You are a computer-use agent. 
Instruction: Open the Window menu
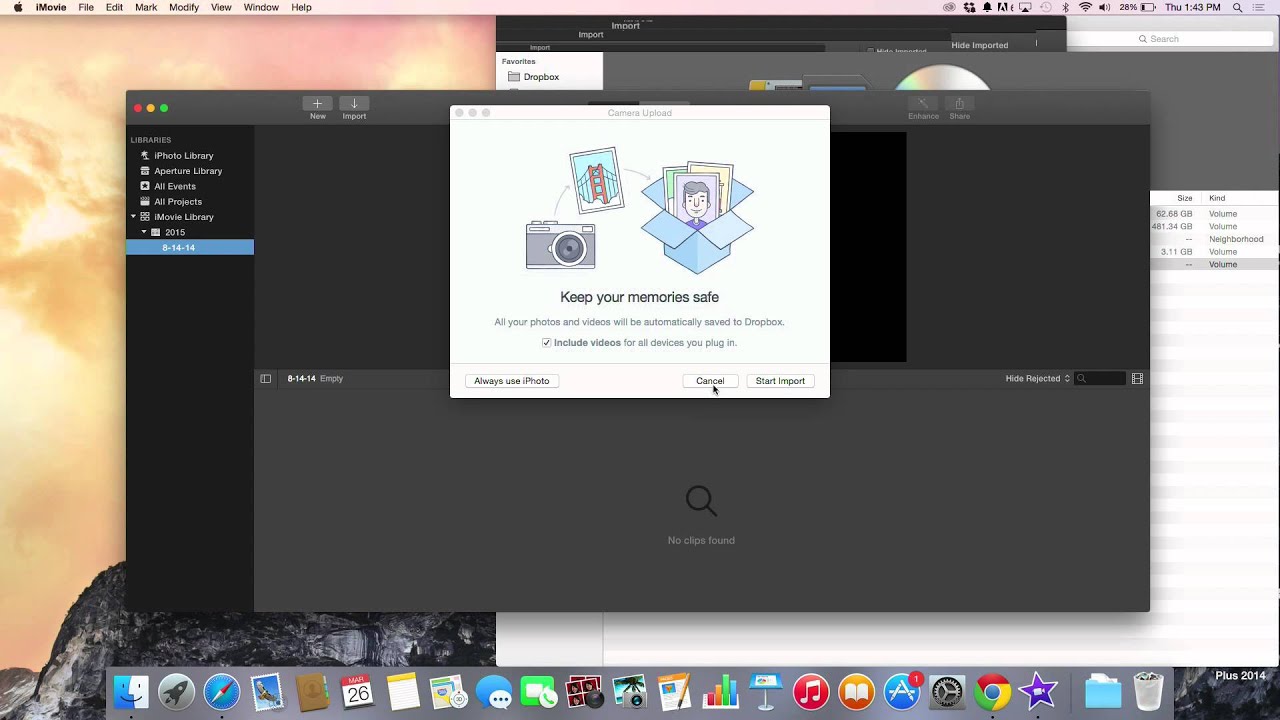click(261, 7)
